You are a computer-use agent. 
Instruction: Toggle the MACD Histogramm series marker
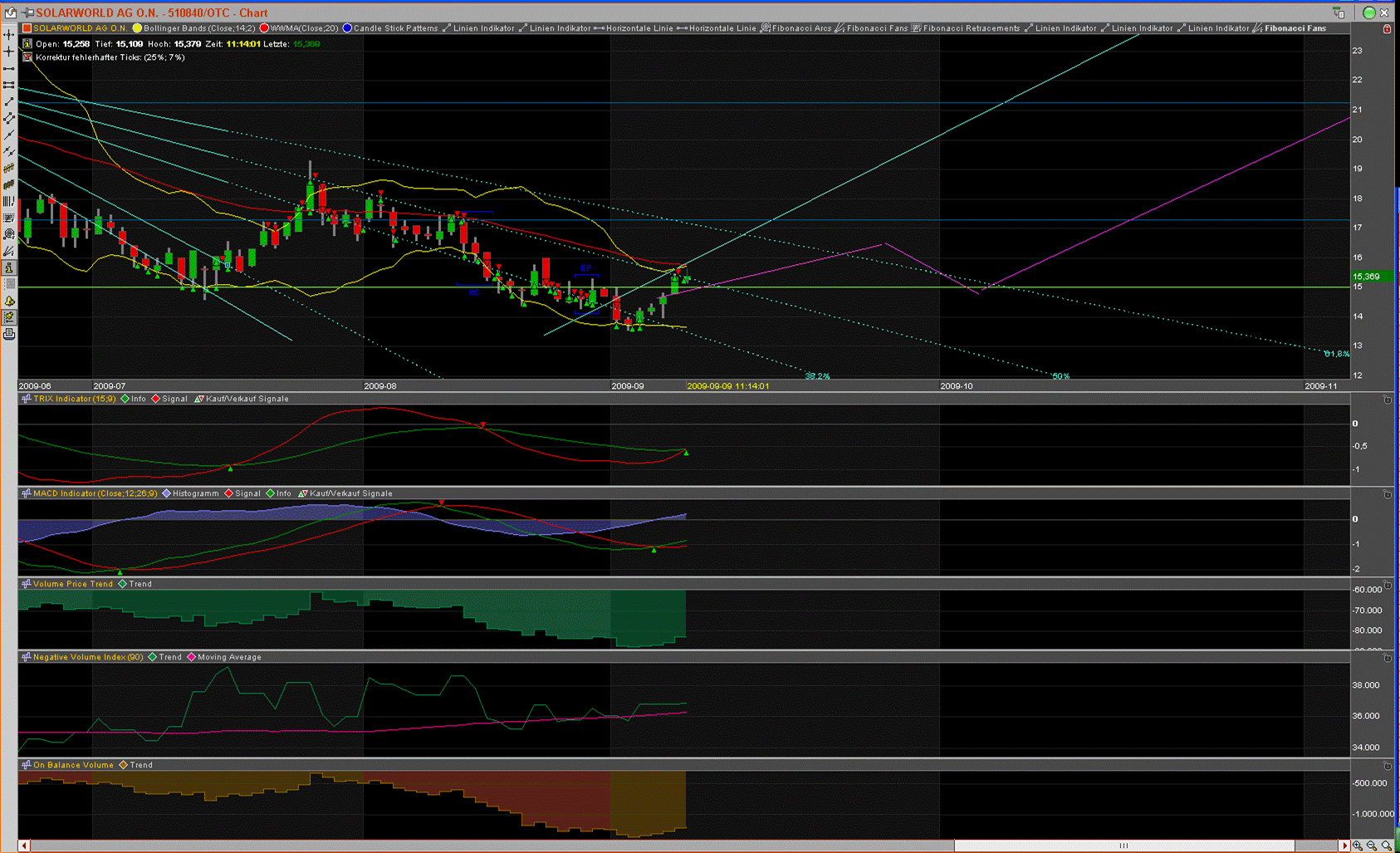click(166, 493)
